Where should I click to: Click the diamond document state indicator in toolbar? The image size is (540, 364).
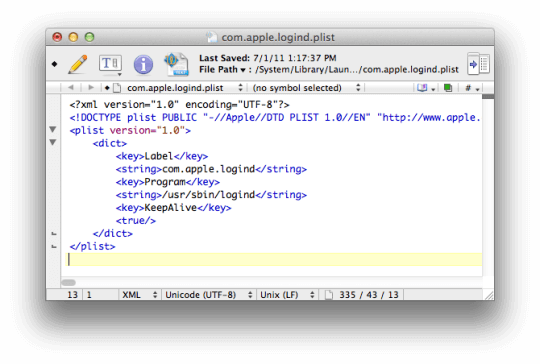click(54, 64)
